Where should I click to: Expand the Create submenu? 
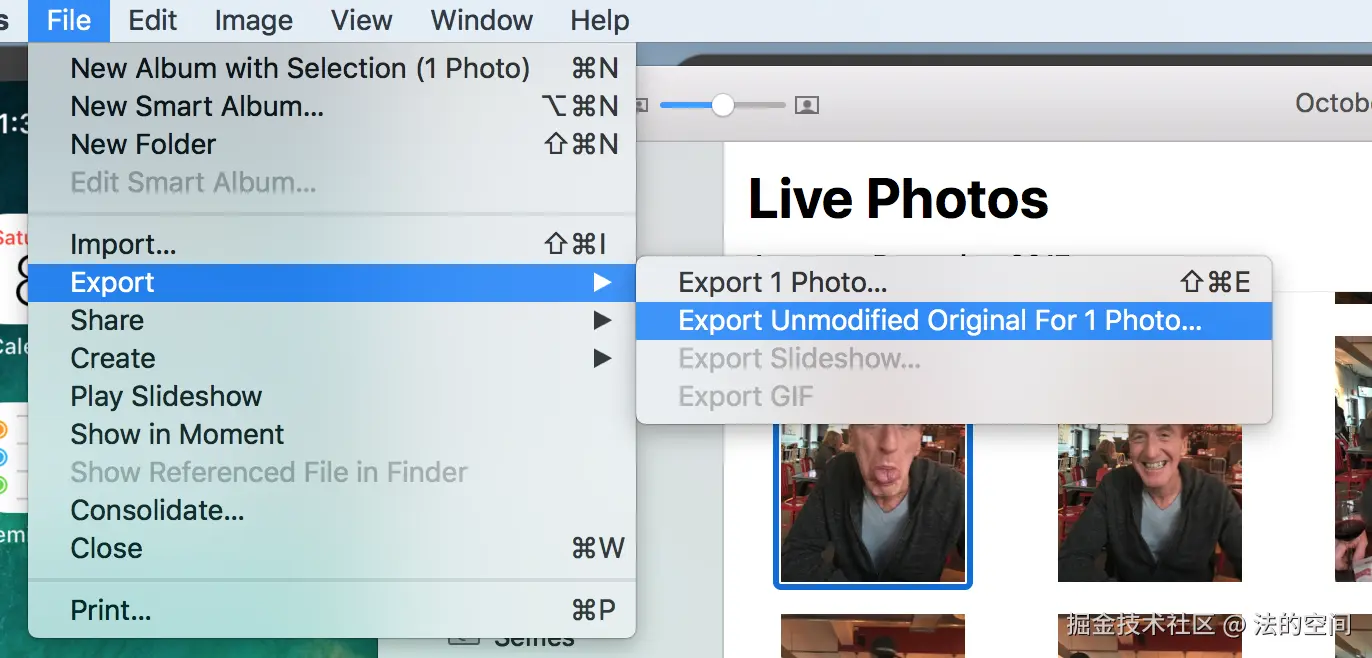point(332,358)
